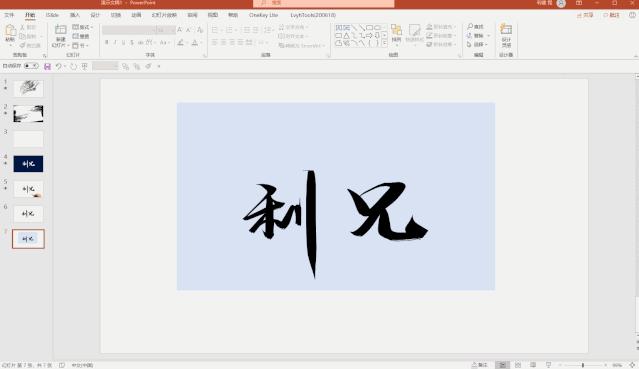Click the Decrease Font Size icon
This screenshot has height=369, width=639.
coord(189,30)
